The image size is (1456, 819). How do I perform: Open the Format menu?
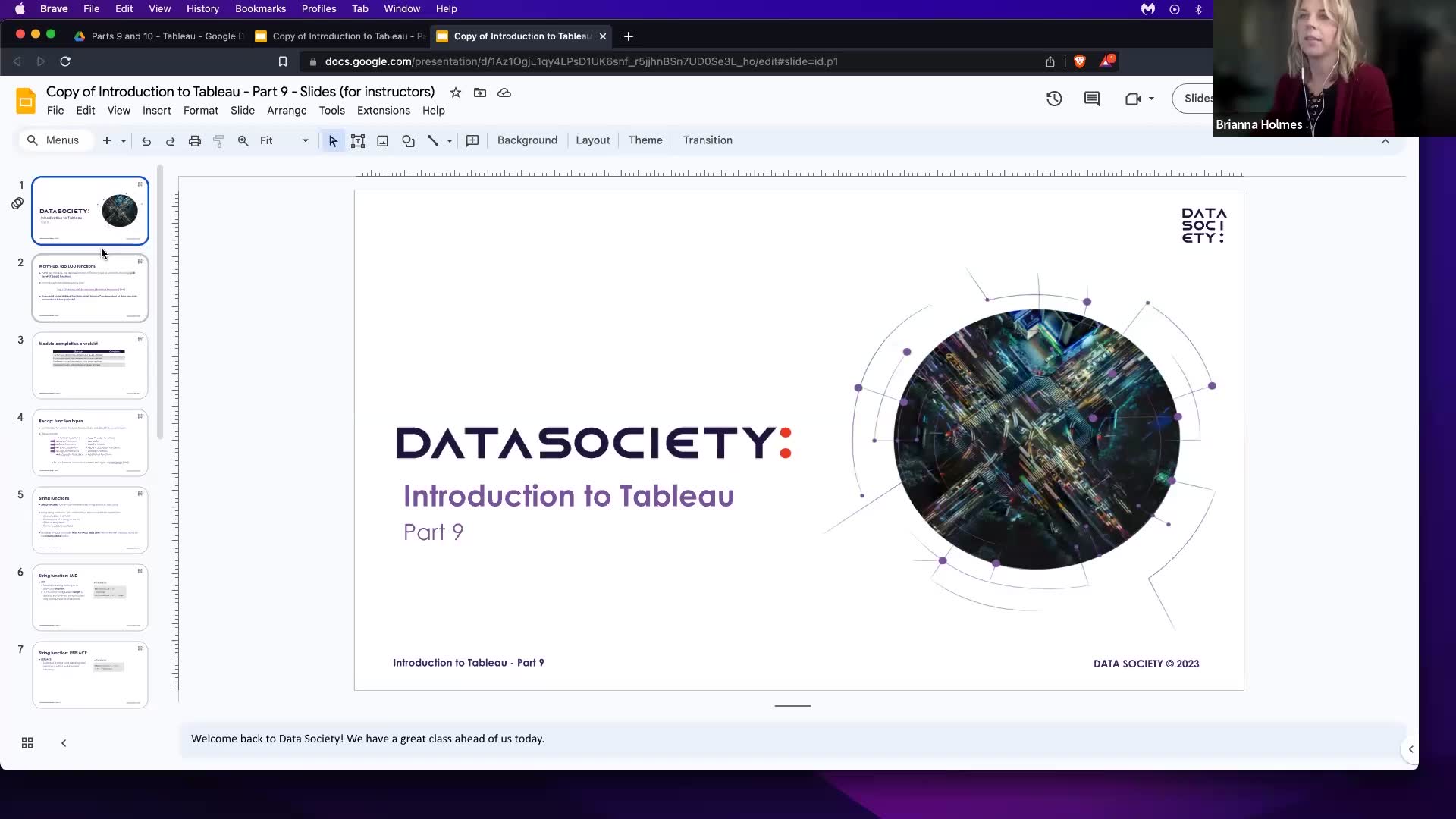201,111
